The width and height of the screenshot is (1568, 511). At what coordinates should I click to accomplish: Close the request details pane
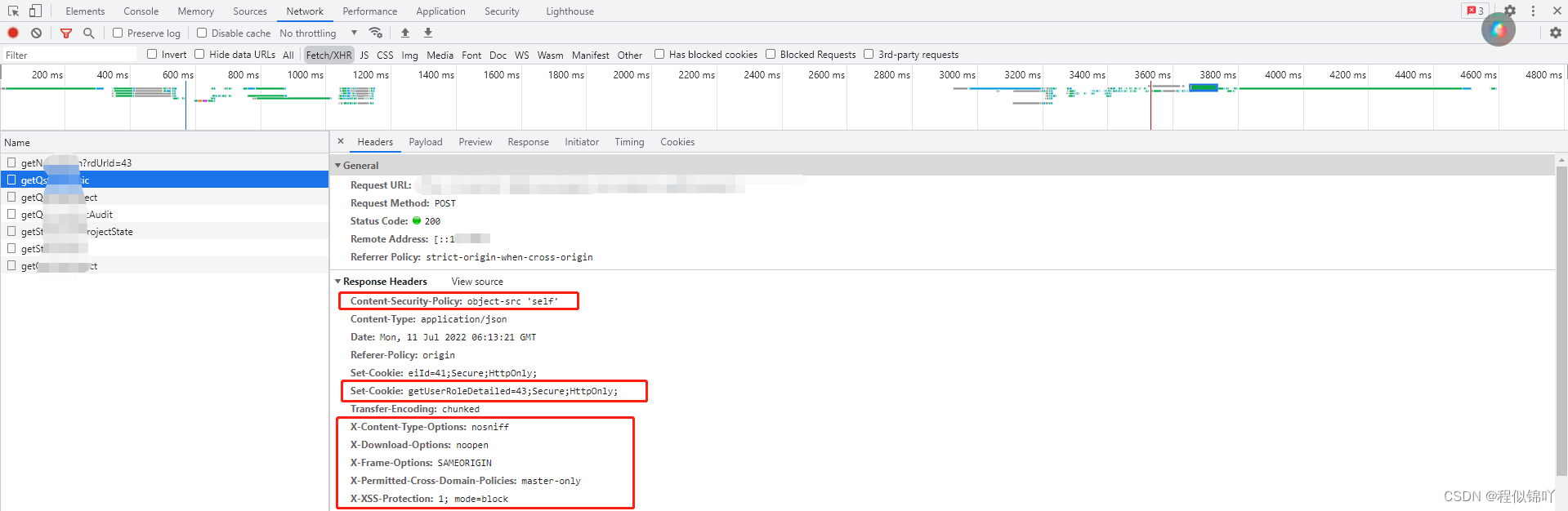(341, 141)
